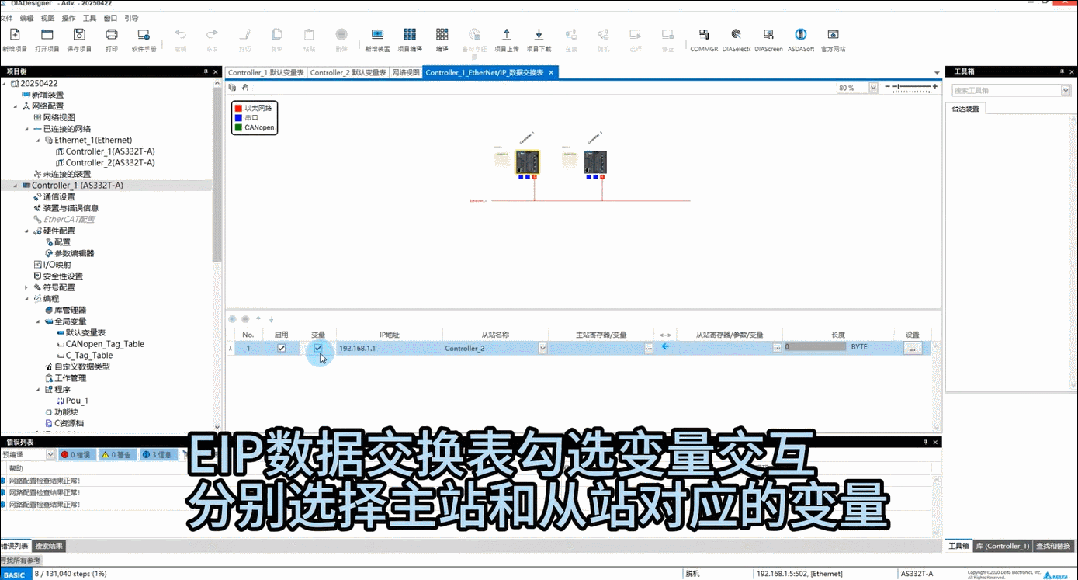Close the Controller_1_EtherNet/IP data exchange tab
The image size is (1078, 580).
(551, 72)
